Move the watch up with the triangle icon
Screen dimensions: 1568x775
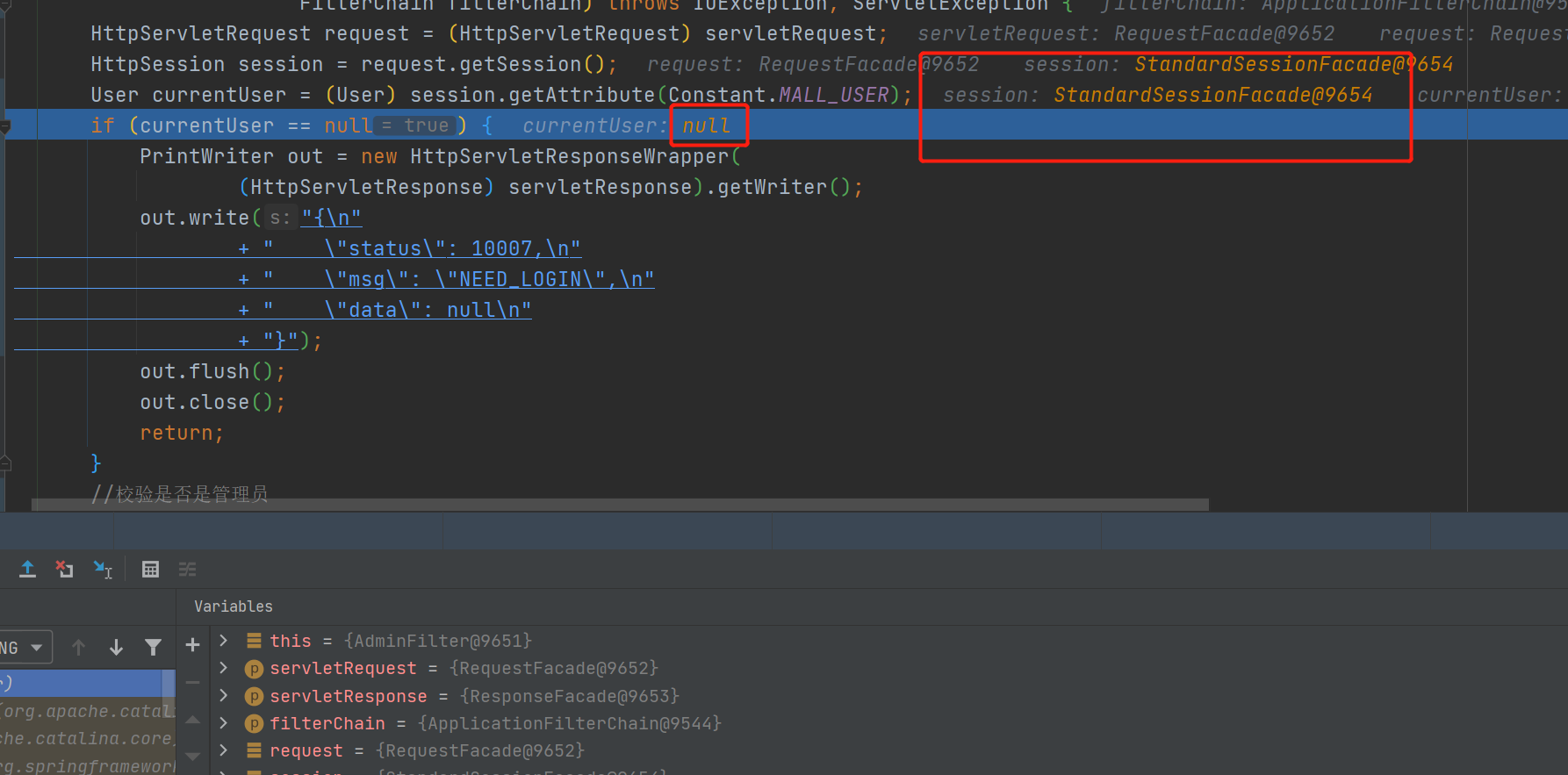click(193, 720)
